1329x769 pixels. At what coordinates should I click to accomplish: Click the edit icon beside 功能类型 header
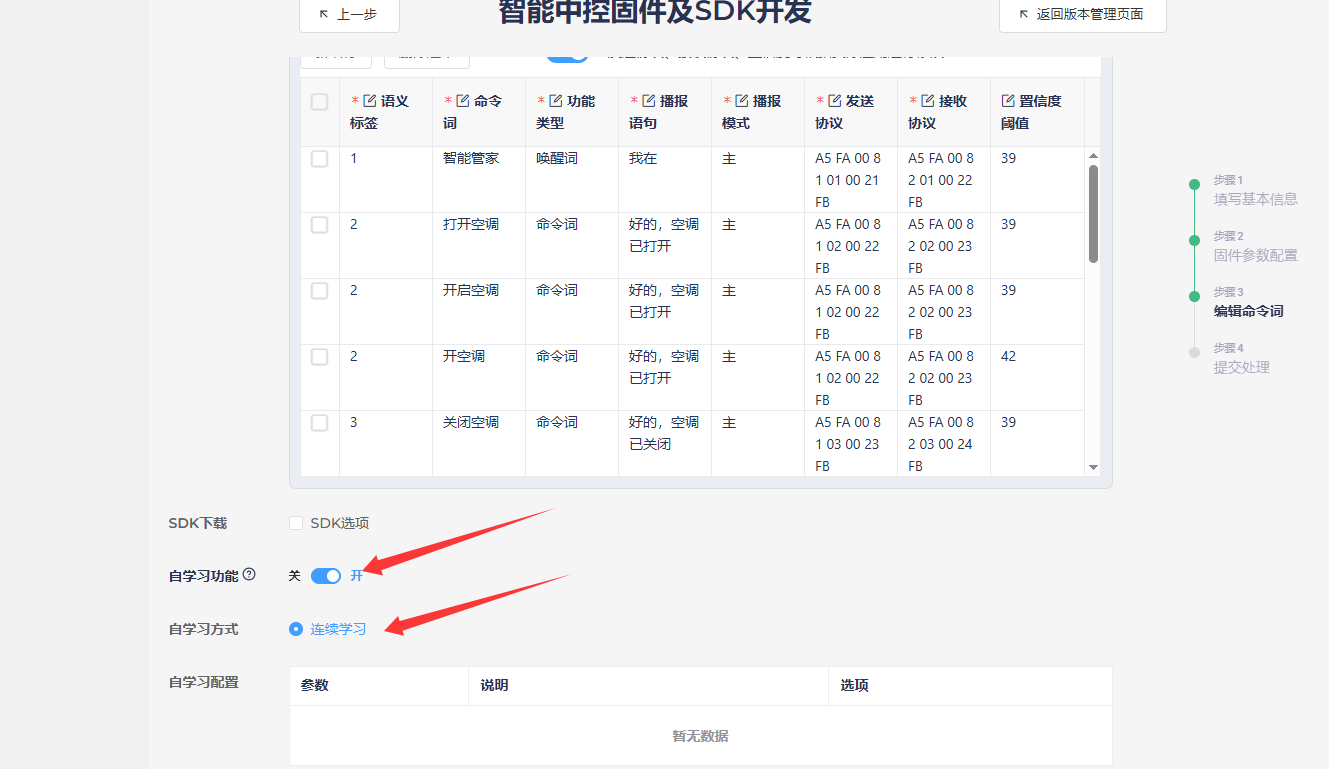pyautogui.click(x=556, y=101)
